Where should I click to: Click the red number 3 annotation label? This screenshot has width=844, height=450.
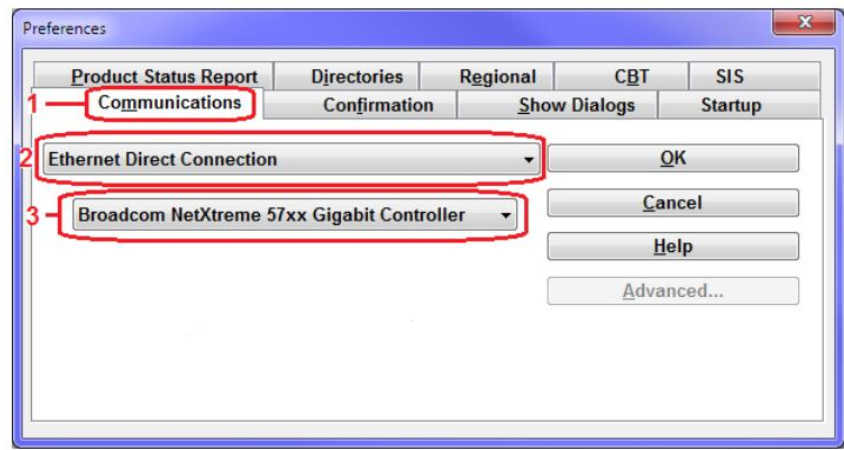point(33,216)
